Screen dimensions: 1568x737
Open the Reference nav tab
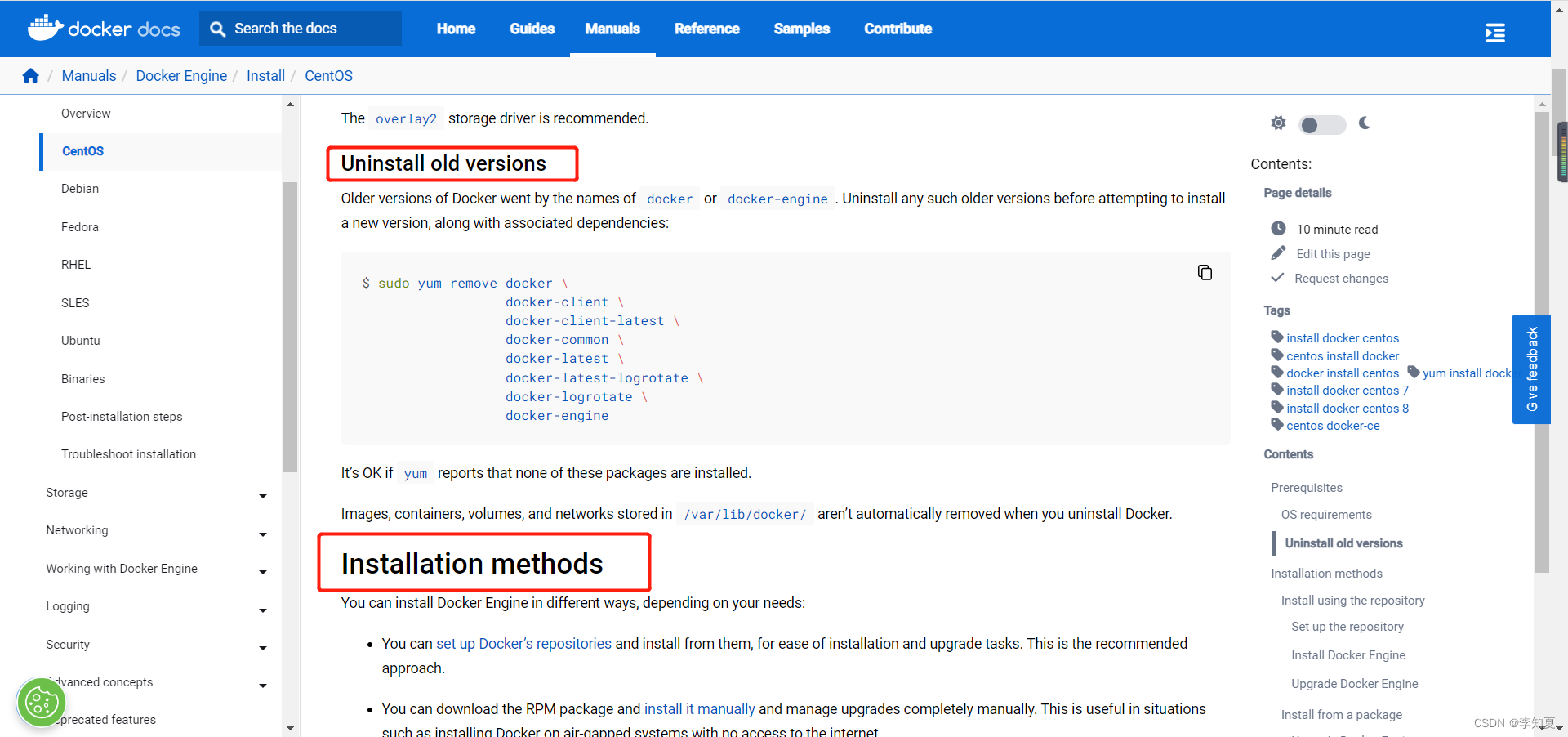[x=706, y=29]
